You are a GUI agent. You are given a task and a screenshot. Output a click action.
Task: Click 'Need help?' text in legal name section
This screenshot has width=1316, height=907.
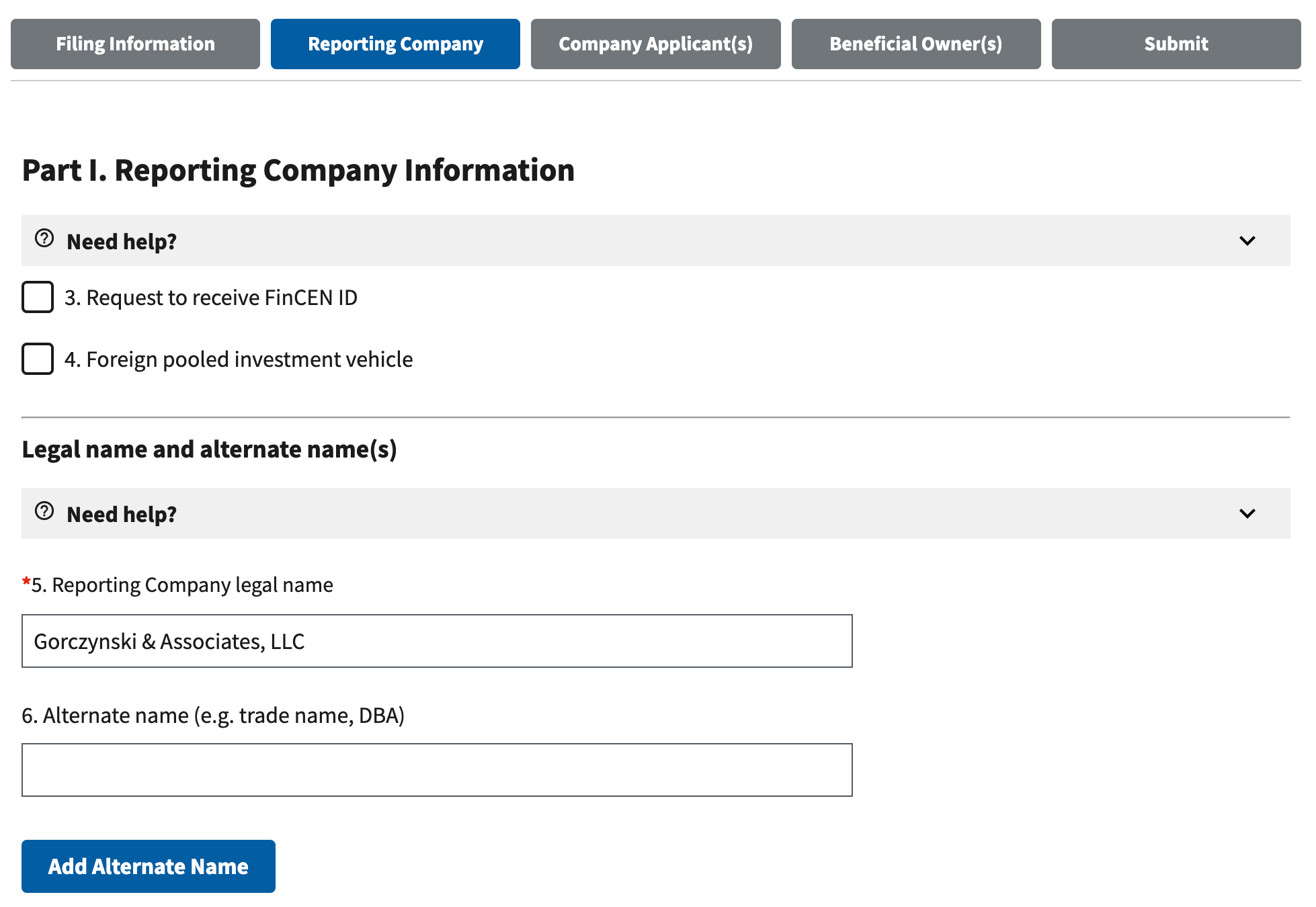122,514
